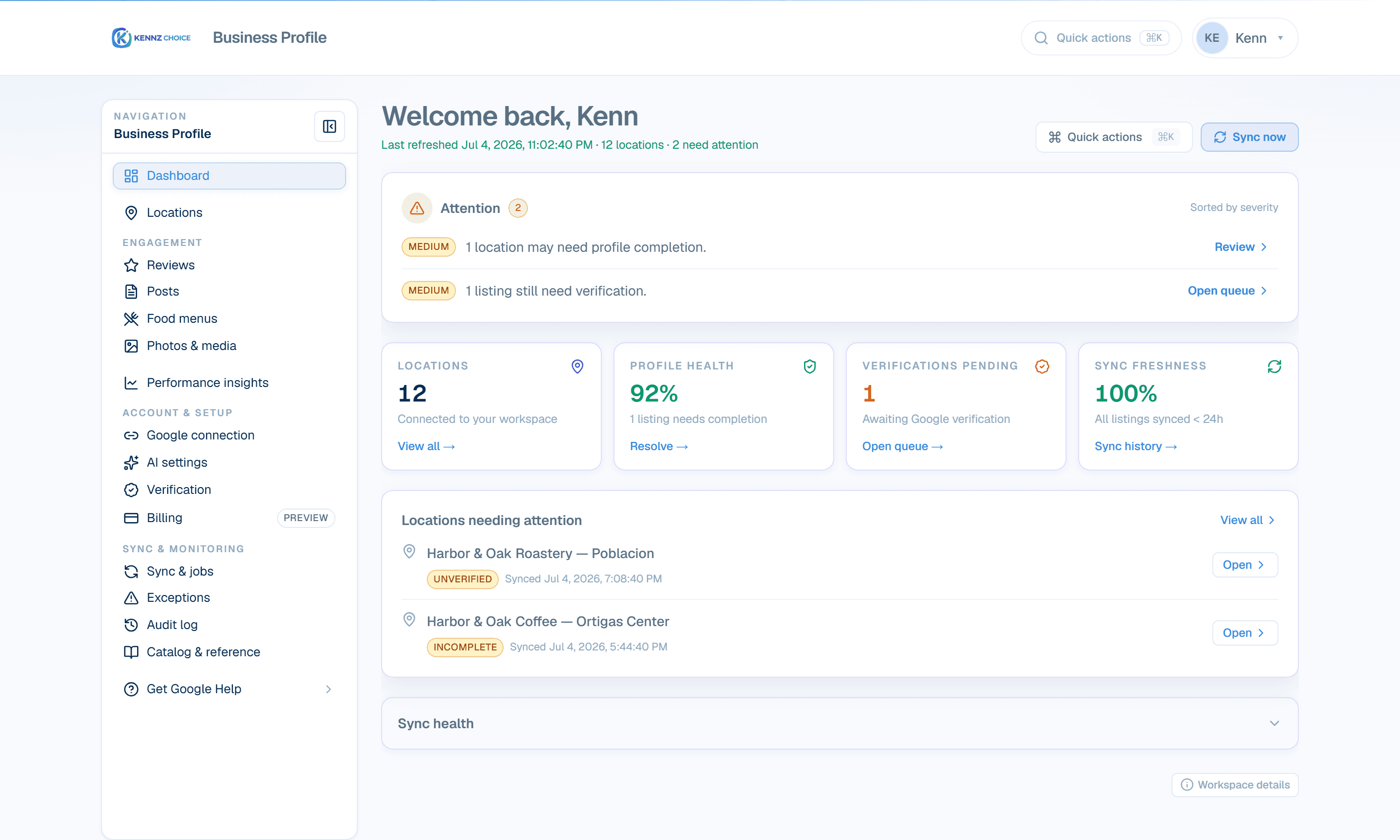
Task: Click the pin icon beside Harbor & Oak Coffee
Action: click(x=409, y=619)
